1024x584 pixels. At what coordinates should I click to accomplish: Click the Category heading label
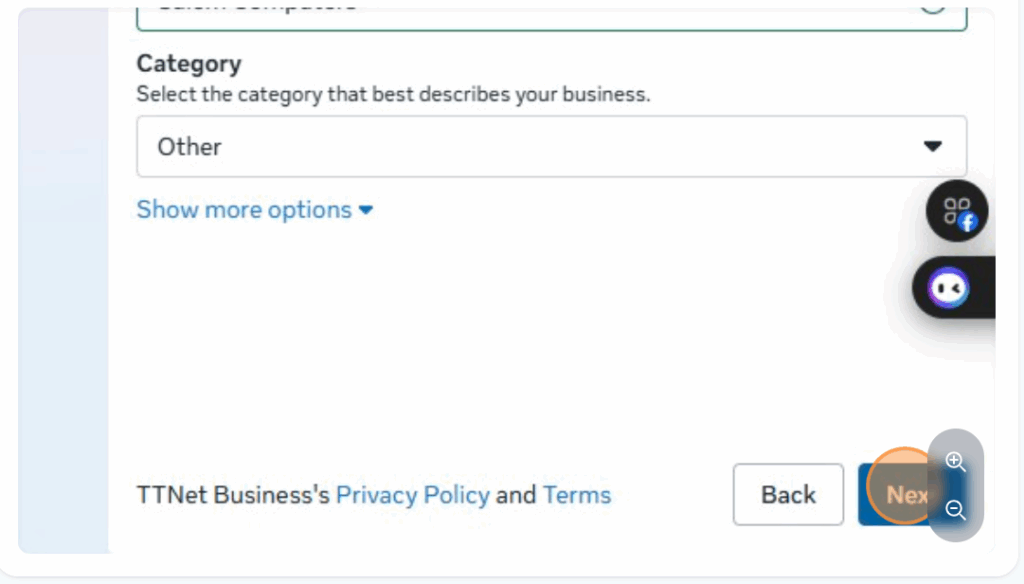tap(189, 64)
